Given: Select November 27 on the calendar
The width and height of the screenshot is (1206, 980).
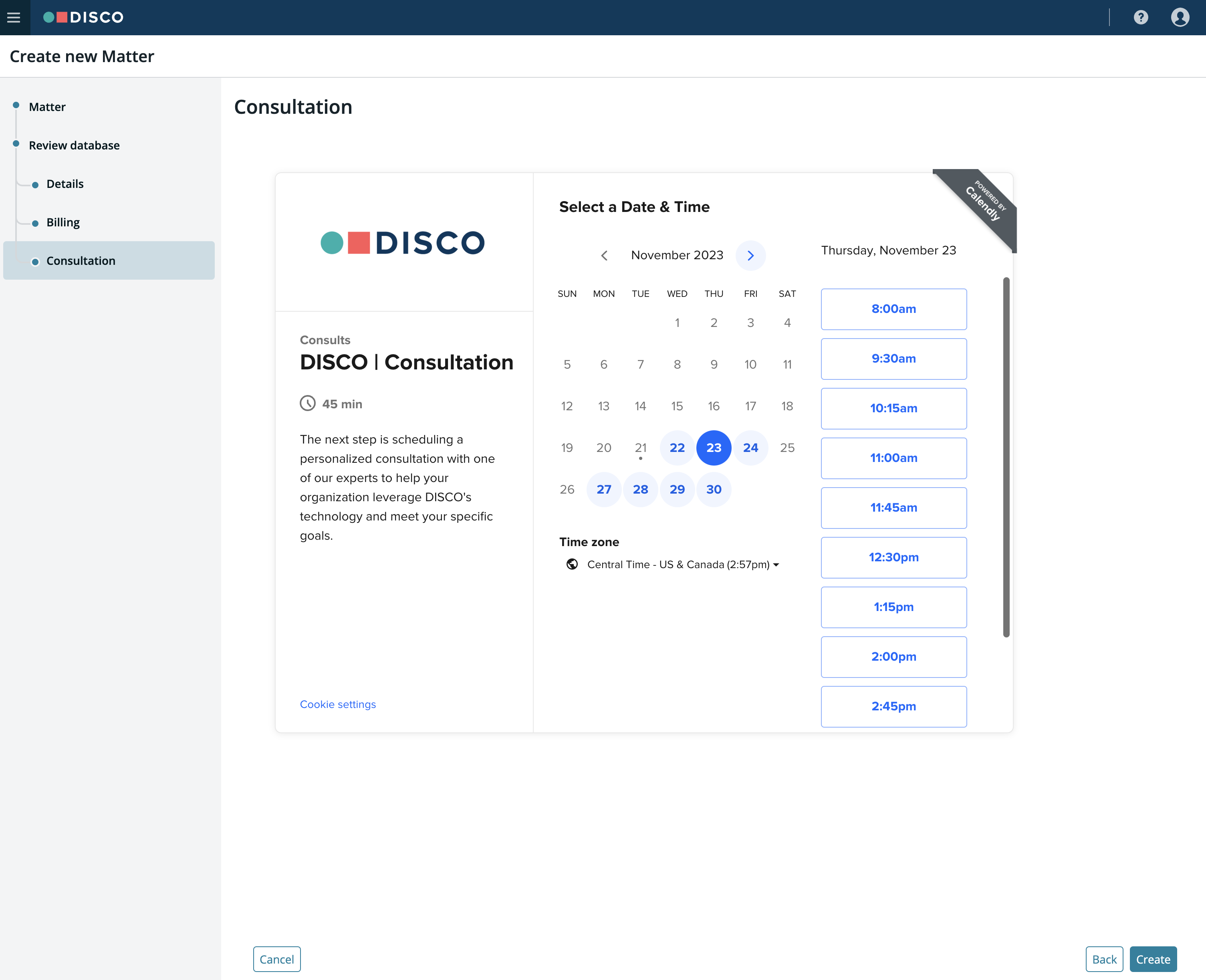Looking at the screenshot, I should click(x=603, y=490).
